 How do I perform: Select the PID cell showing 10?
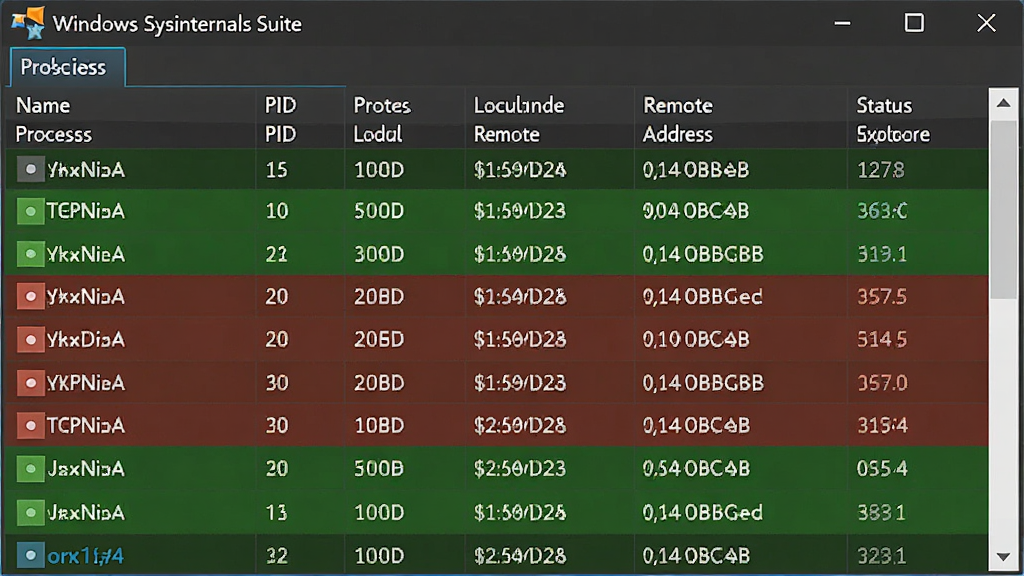(277, 212)
